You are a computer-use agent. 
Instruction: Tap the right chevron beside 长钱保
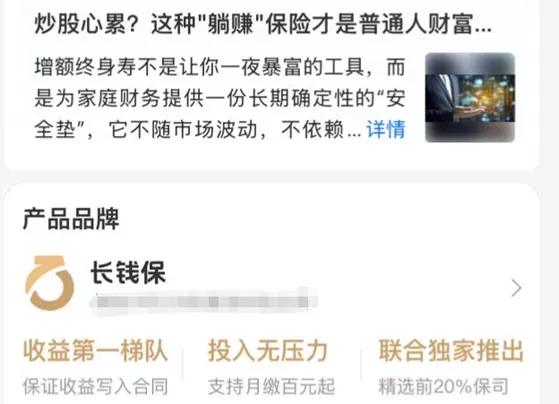click(516, 288)
